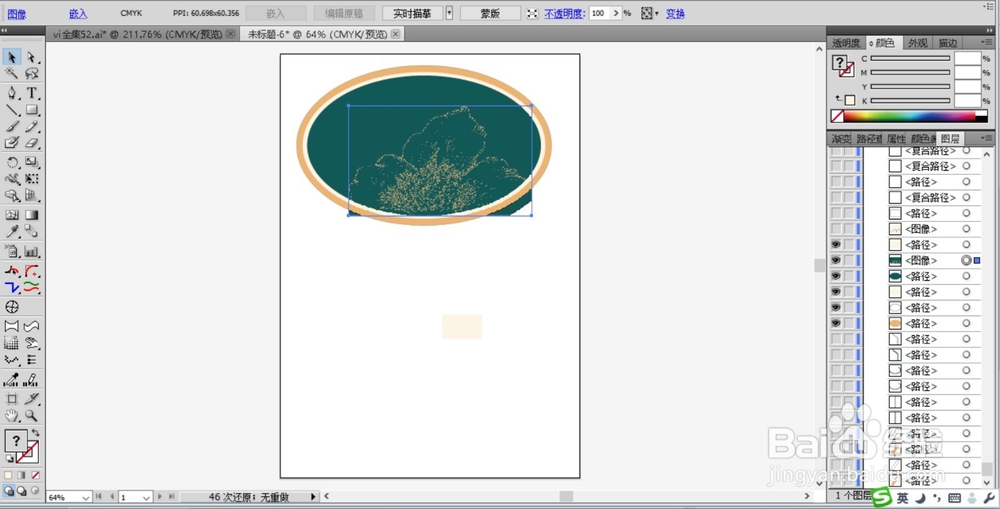
Task: Select the Mesh tool
Action: pos(11,215)
